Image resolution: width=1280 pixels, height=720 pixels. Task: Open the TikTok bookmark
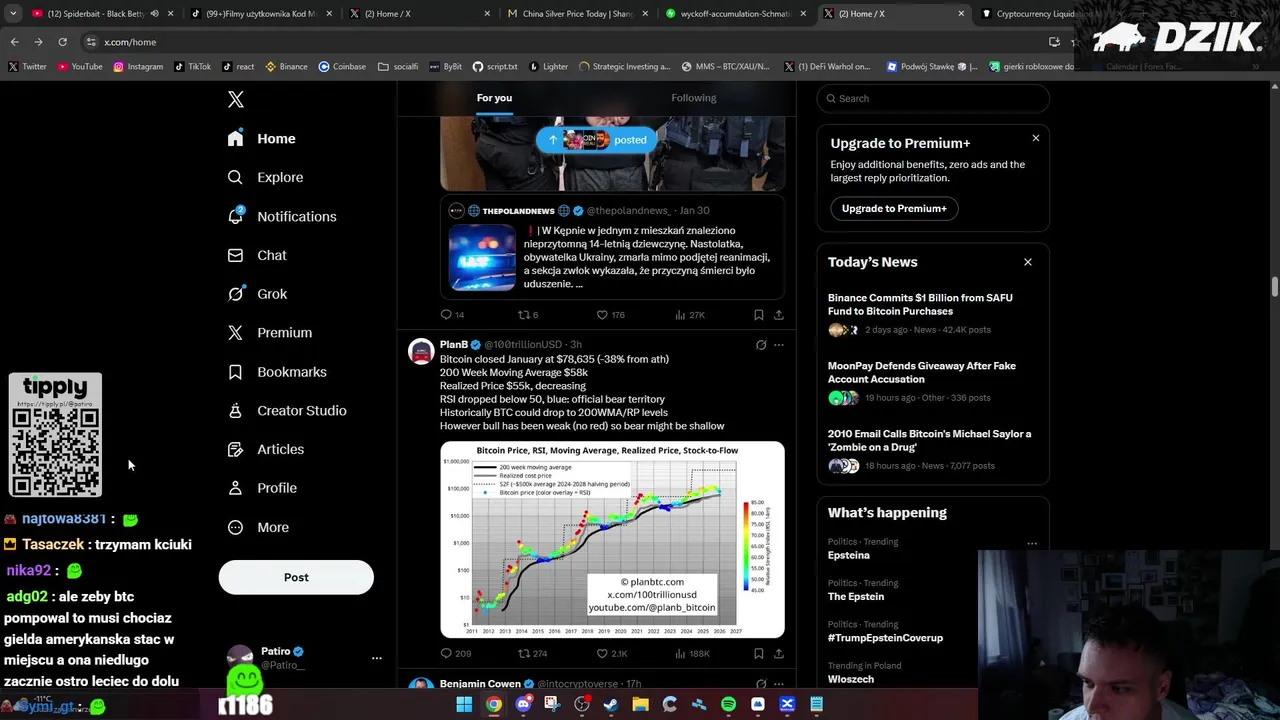click(x=192, y=67)
